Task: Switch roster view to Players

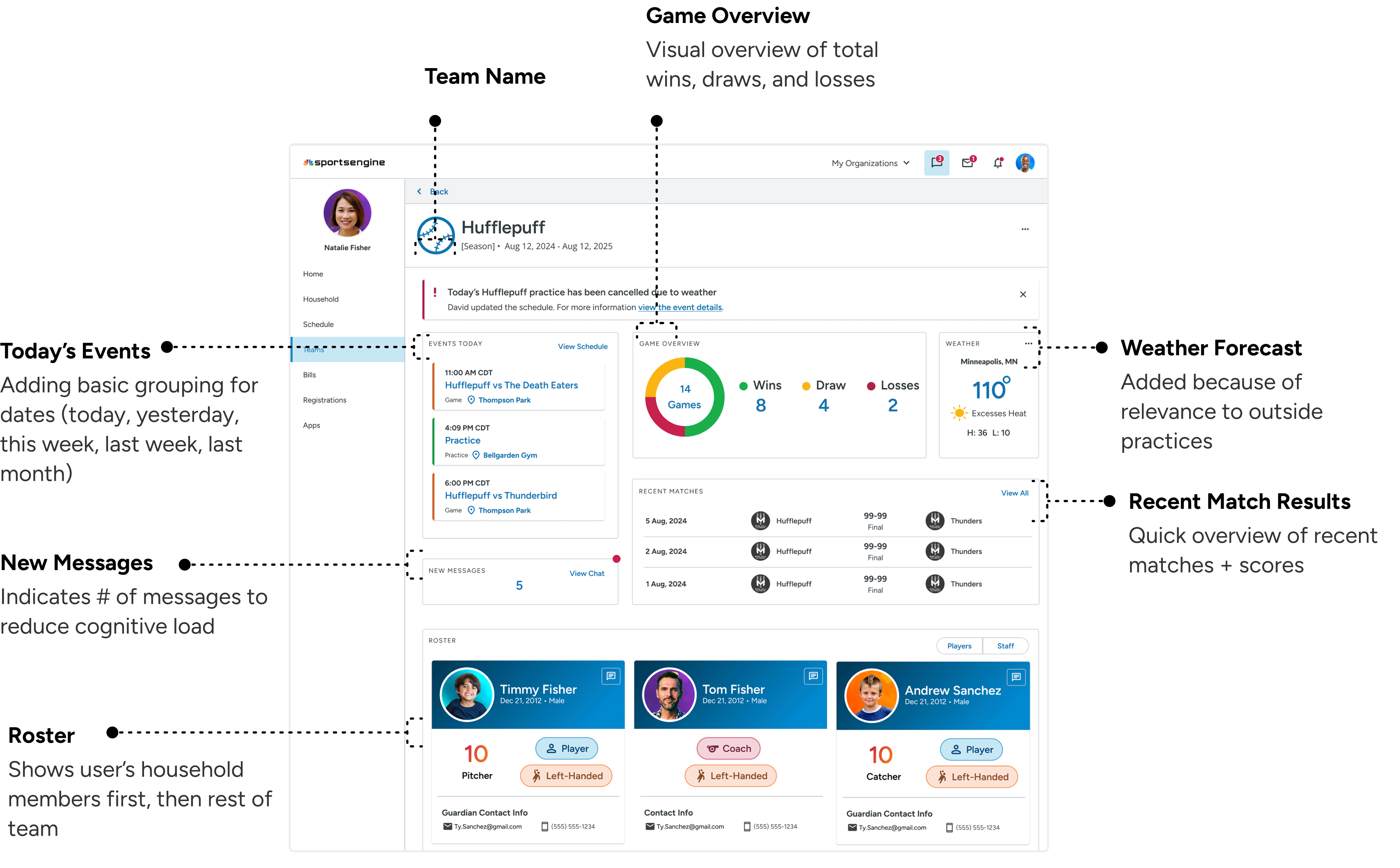Action: 959,646
